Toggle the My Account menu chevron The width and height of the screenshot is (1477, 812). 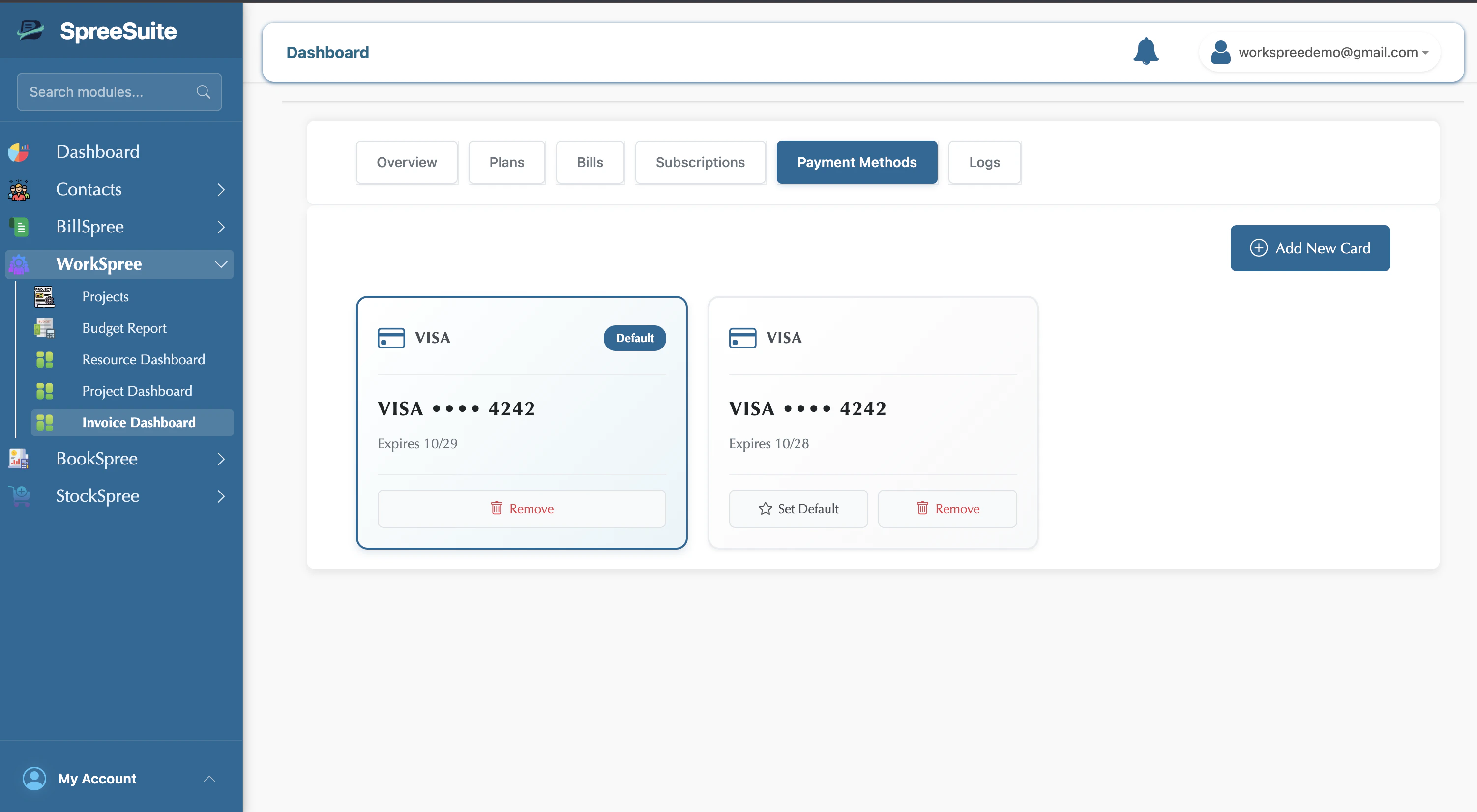pos(209,779)
